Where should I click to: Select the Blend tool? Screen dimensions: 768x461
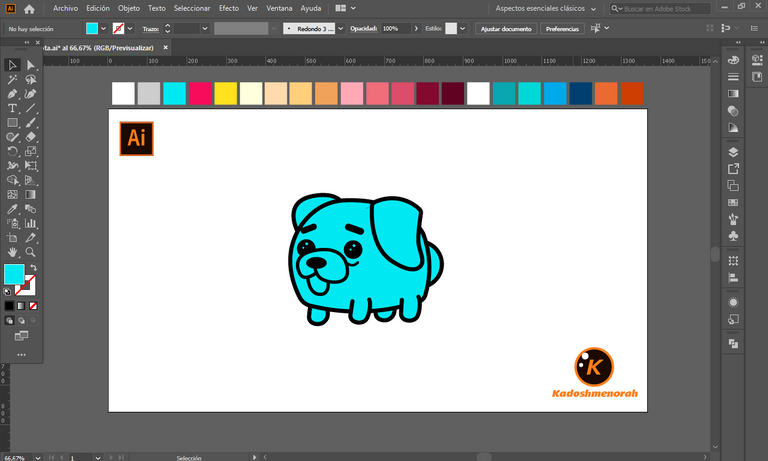pos(30,209)
